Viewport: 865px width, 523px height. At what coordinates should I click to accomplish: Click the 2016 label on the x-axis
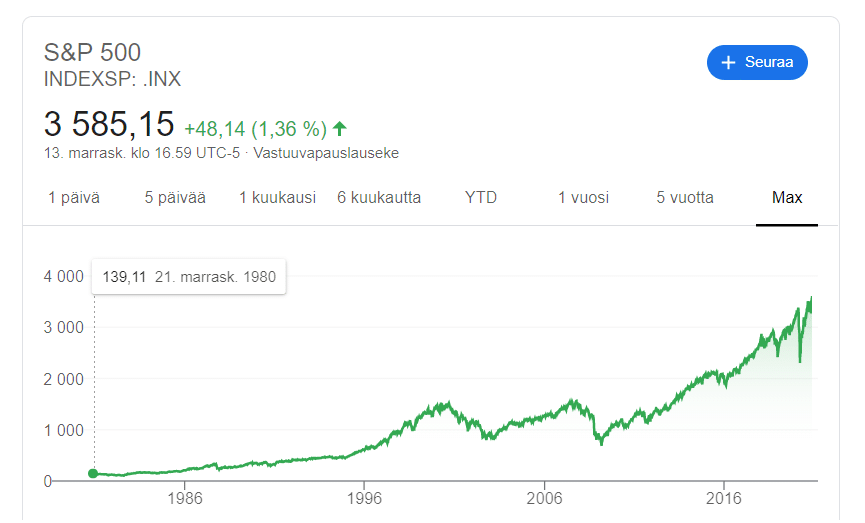click(724, 498)
